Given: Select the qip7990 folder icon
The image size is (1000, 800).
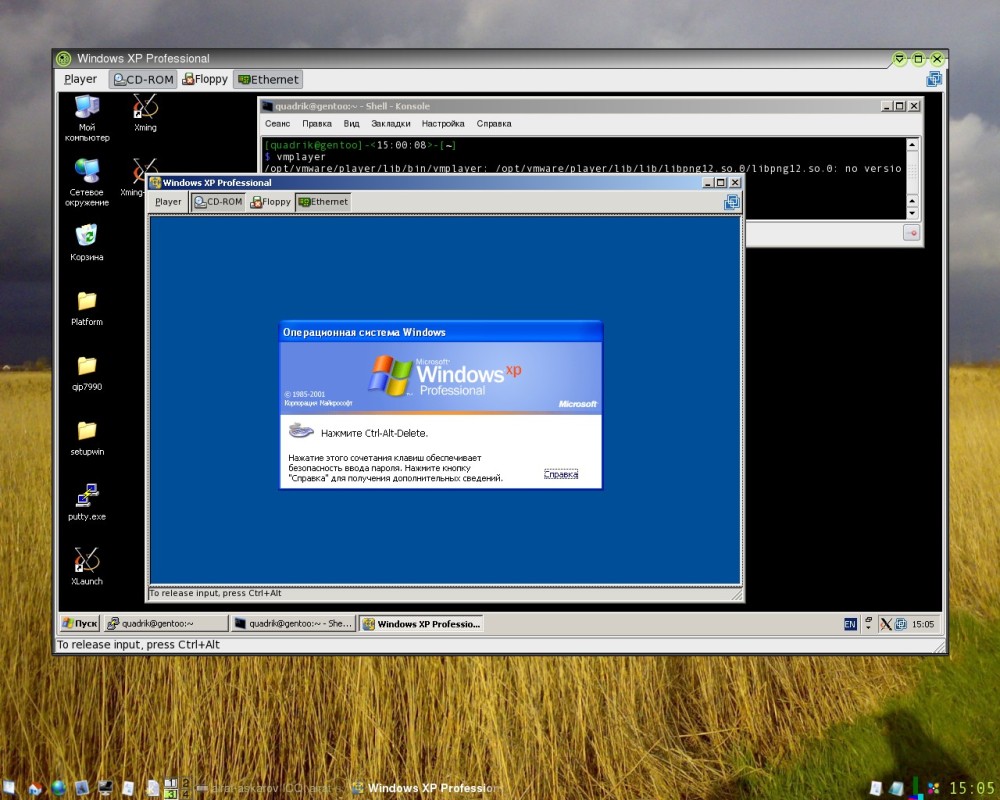Looking at the screenshot, I should click(87, 374).
